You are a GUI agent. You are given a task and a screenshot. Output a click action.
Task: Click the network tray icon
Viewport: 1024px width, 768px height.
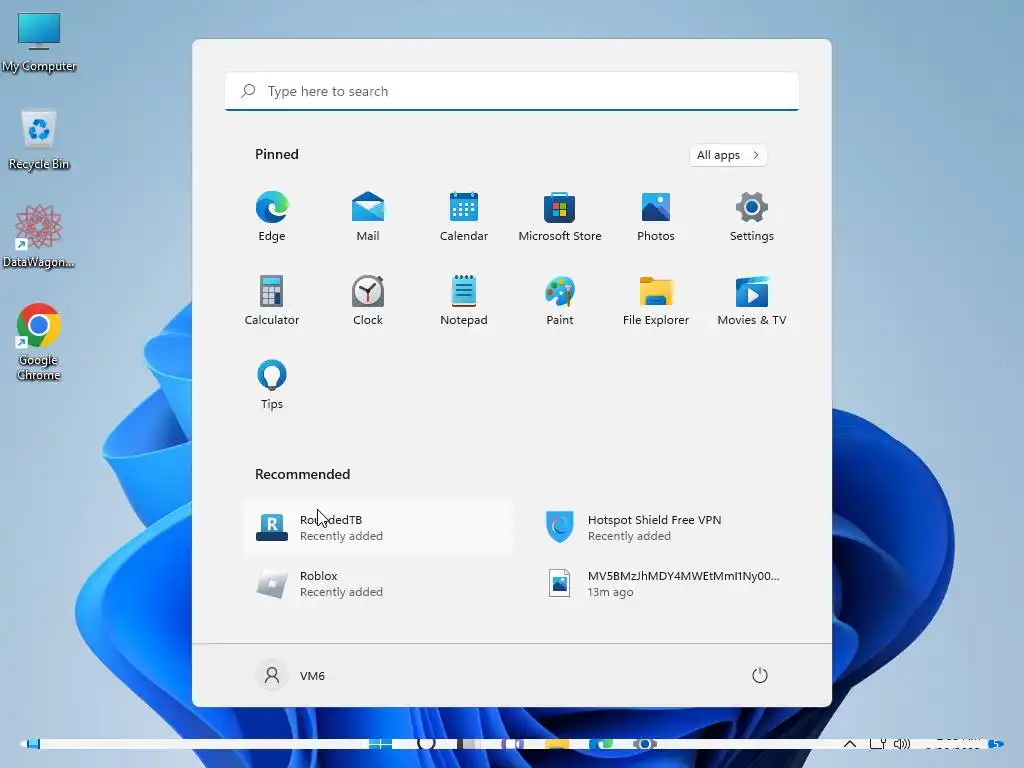point(878,744)
